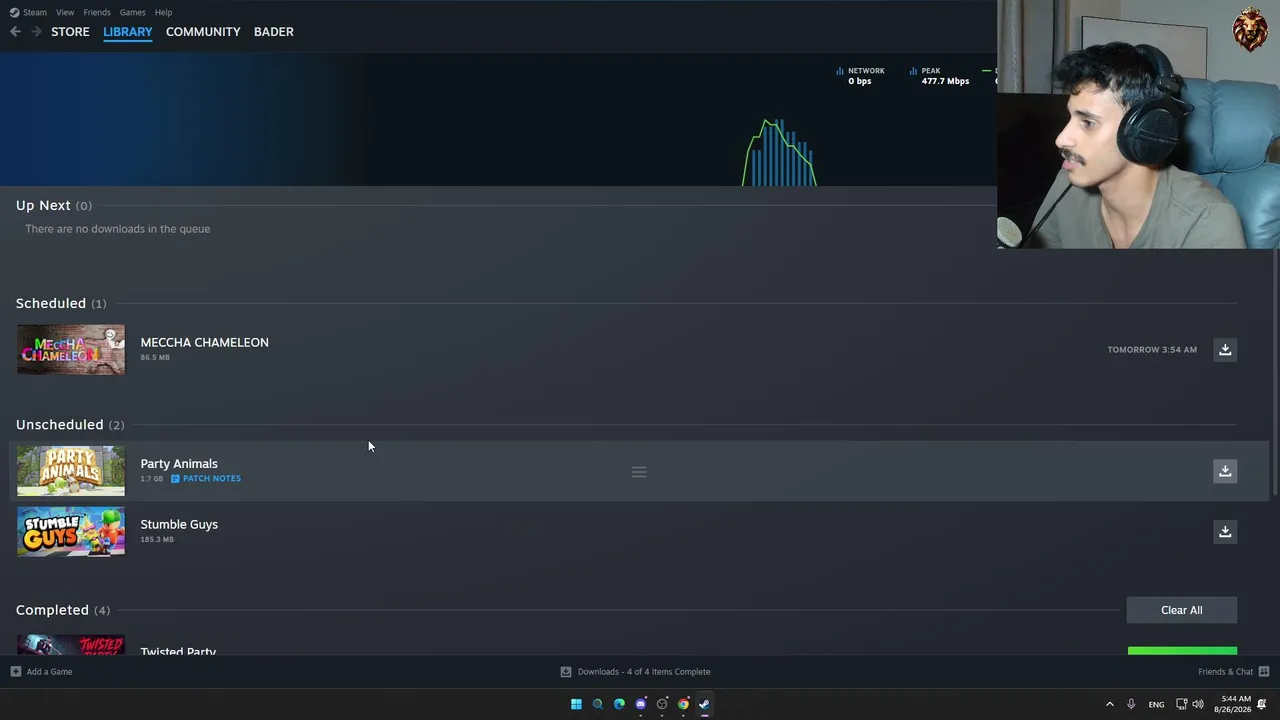
Task: Start the MECCHA CHAMELEON download now
Action: [1225, 350]
